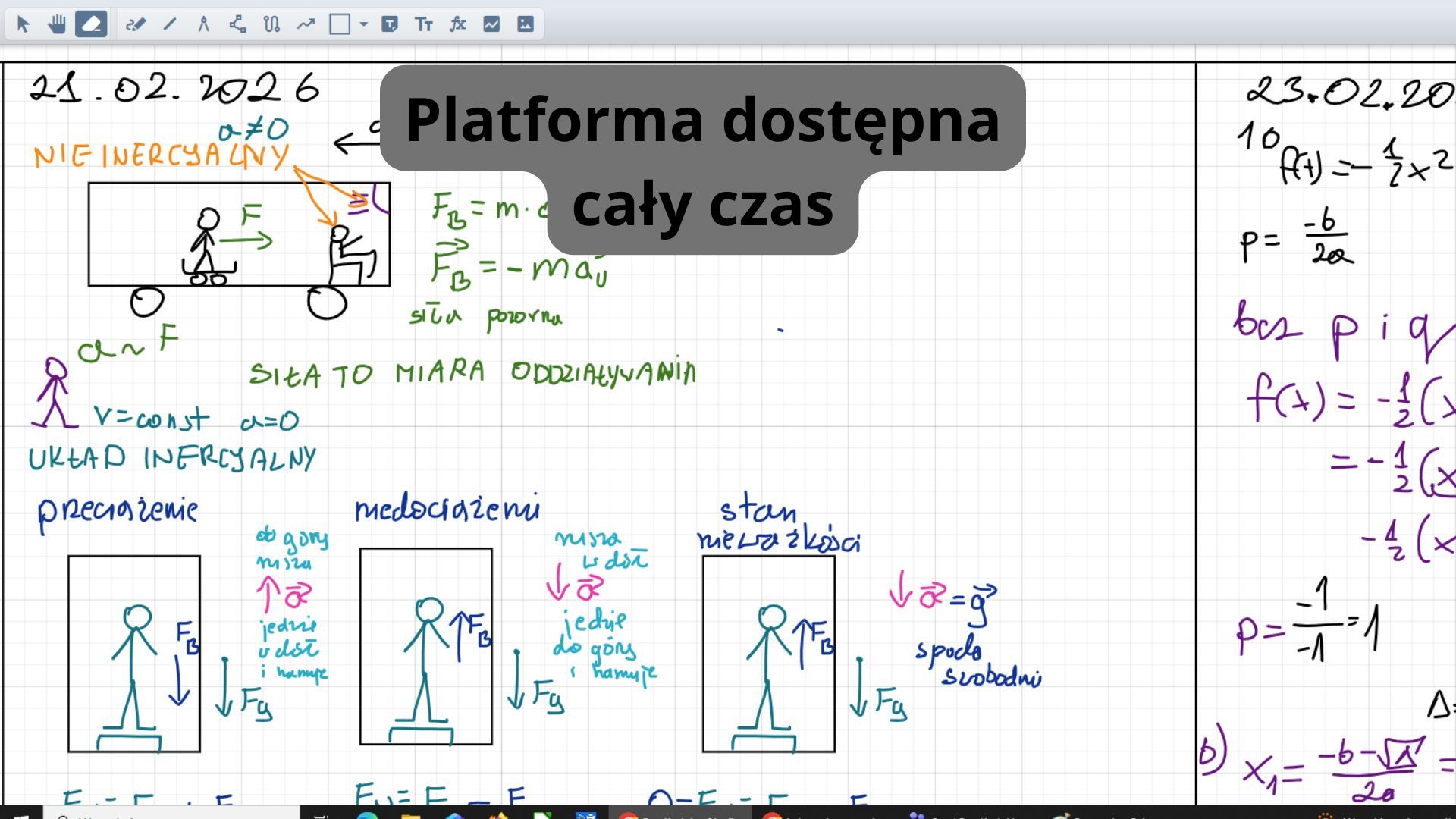Choose the text tool
The height and width of the screenshot is (819, 1456).
(424, 24)
